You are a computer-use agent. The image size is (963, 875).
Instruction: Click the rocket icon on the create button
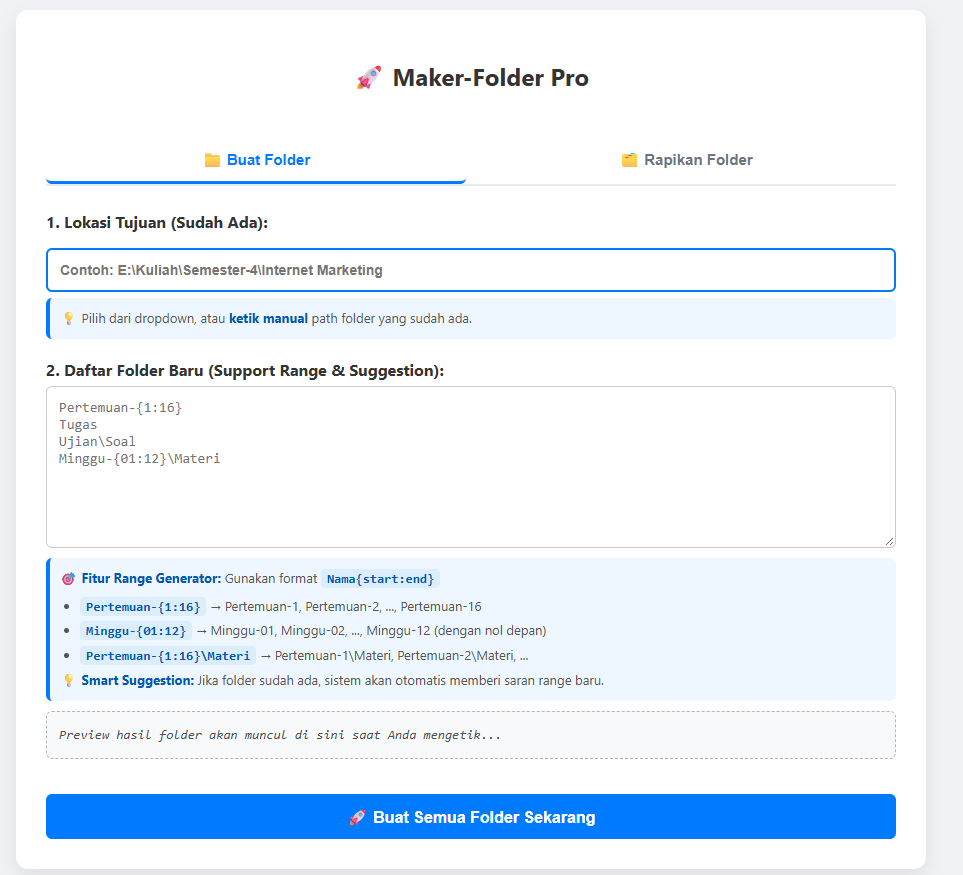click(x=357, y=817)
